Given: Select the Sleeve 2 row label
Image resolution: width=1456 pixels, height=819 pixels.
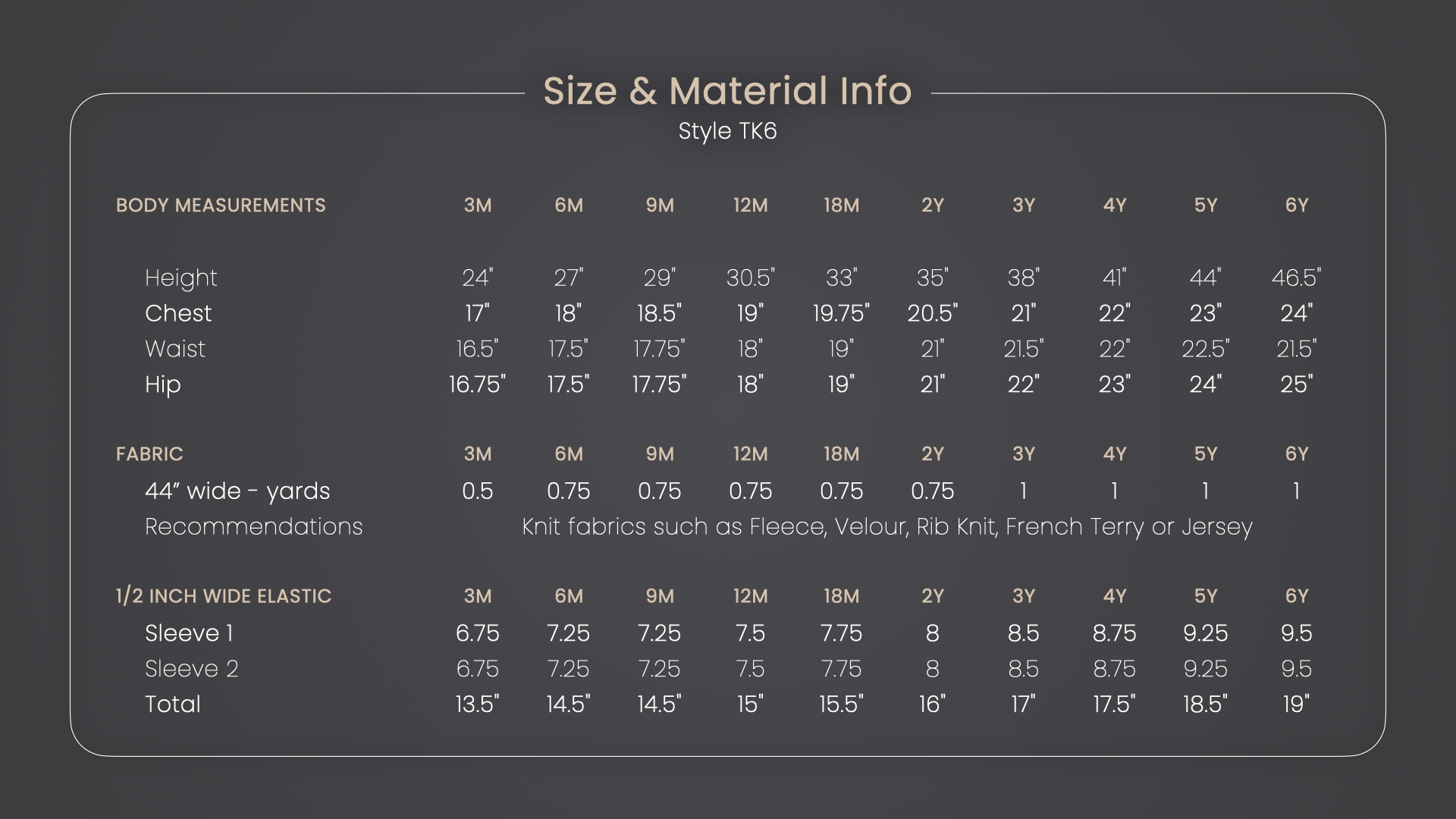Looking at the screenshot, I should 192,669.
